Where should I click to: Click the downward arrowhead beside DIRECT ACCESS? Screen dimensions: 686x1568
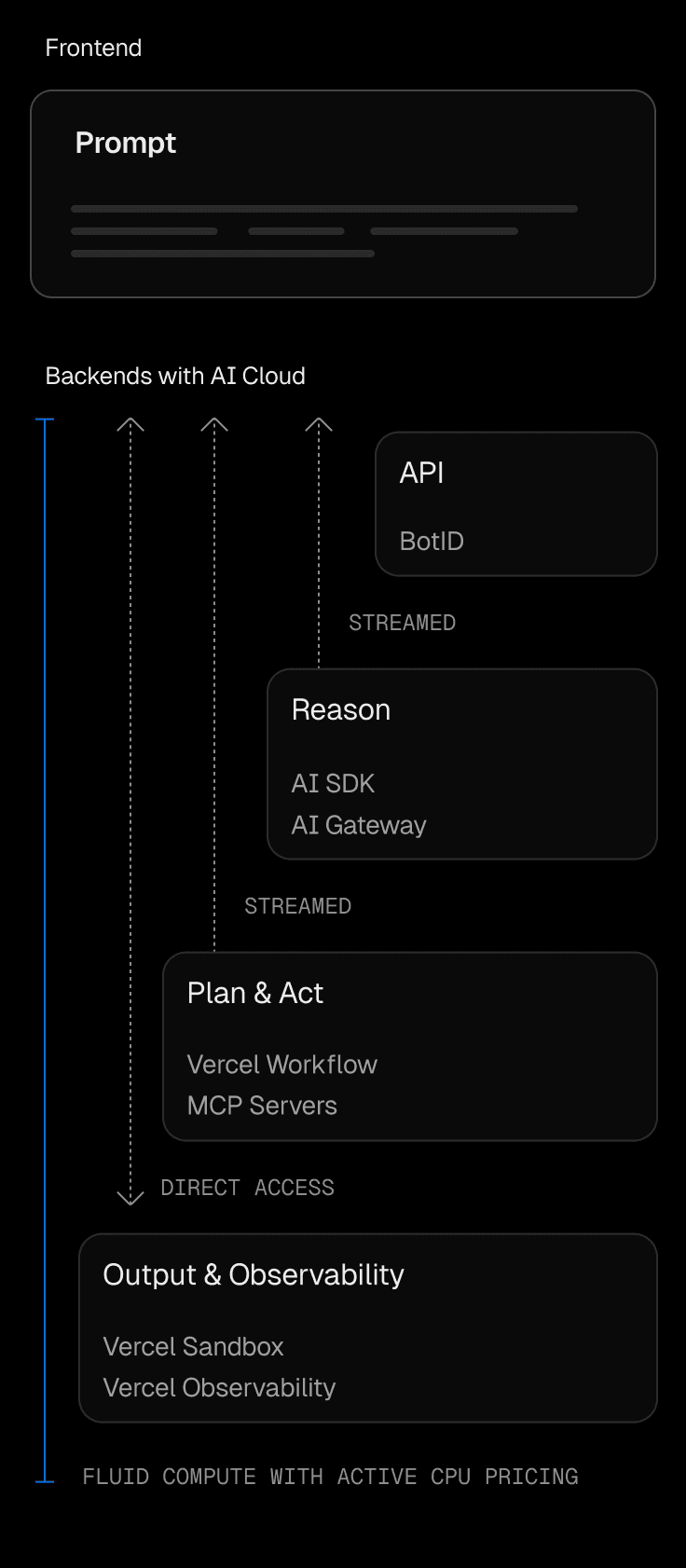130,1197
